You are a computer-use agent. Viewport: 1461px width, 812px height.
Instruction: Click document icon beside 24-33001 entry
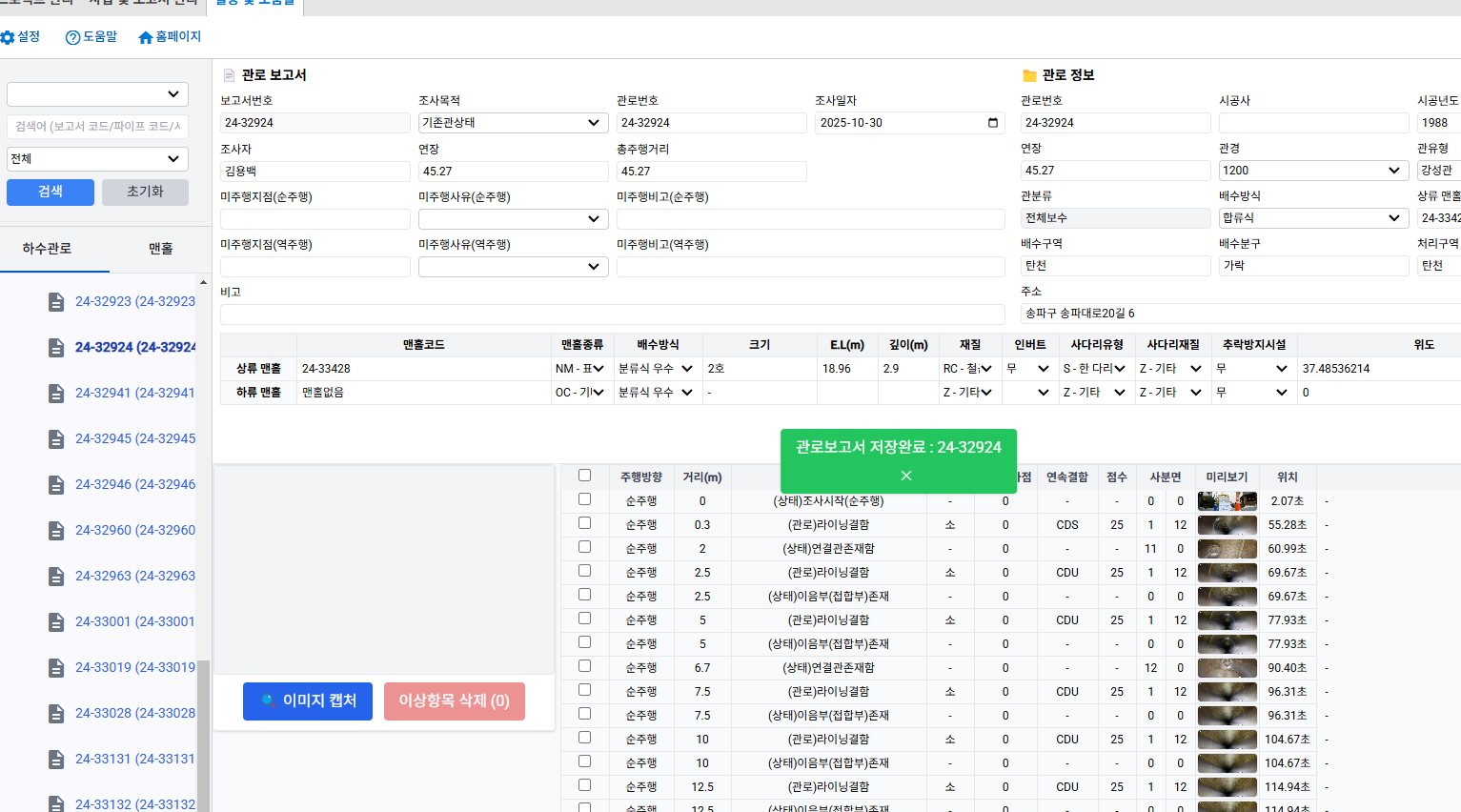[x=56, y=621]
